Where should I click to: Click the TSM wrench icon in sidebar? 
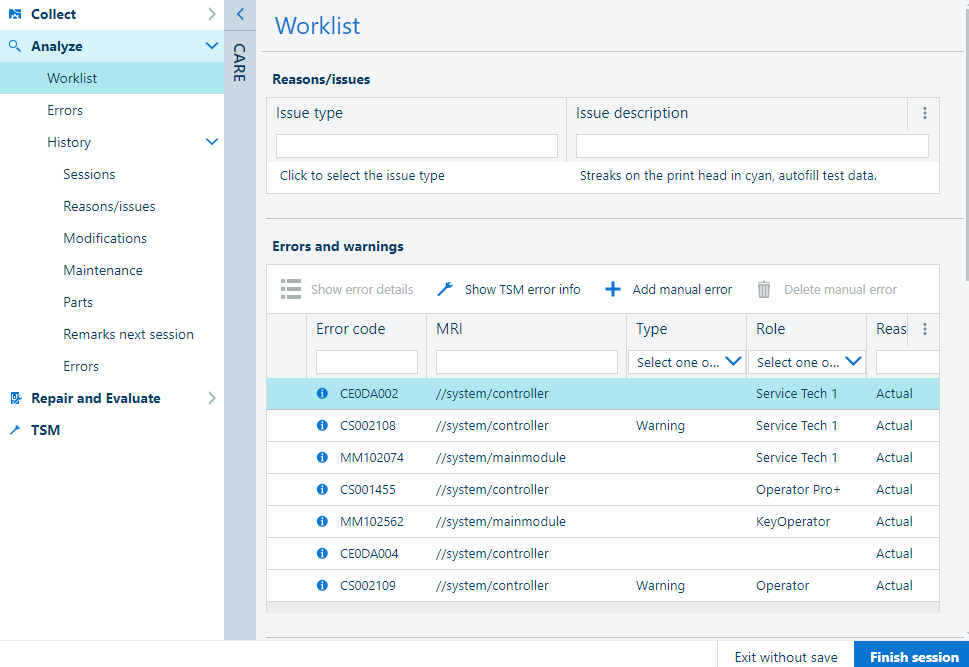pos(15,430)
